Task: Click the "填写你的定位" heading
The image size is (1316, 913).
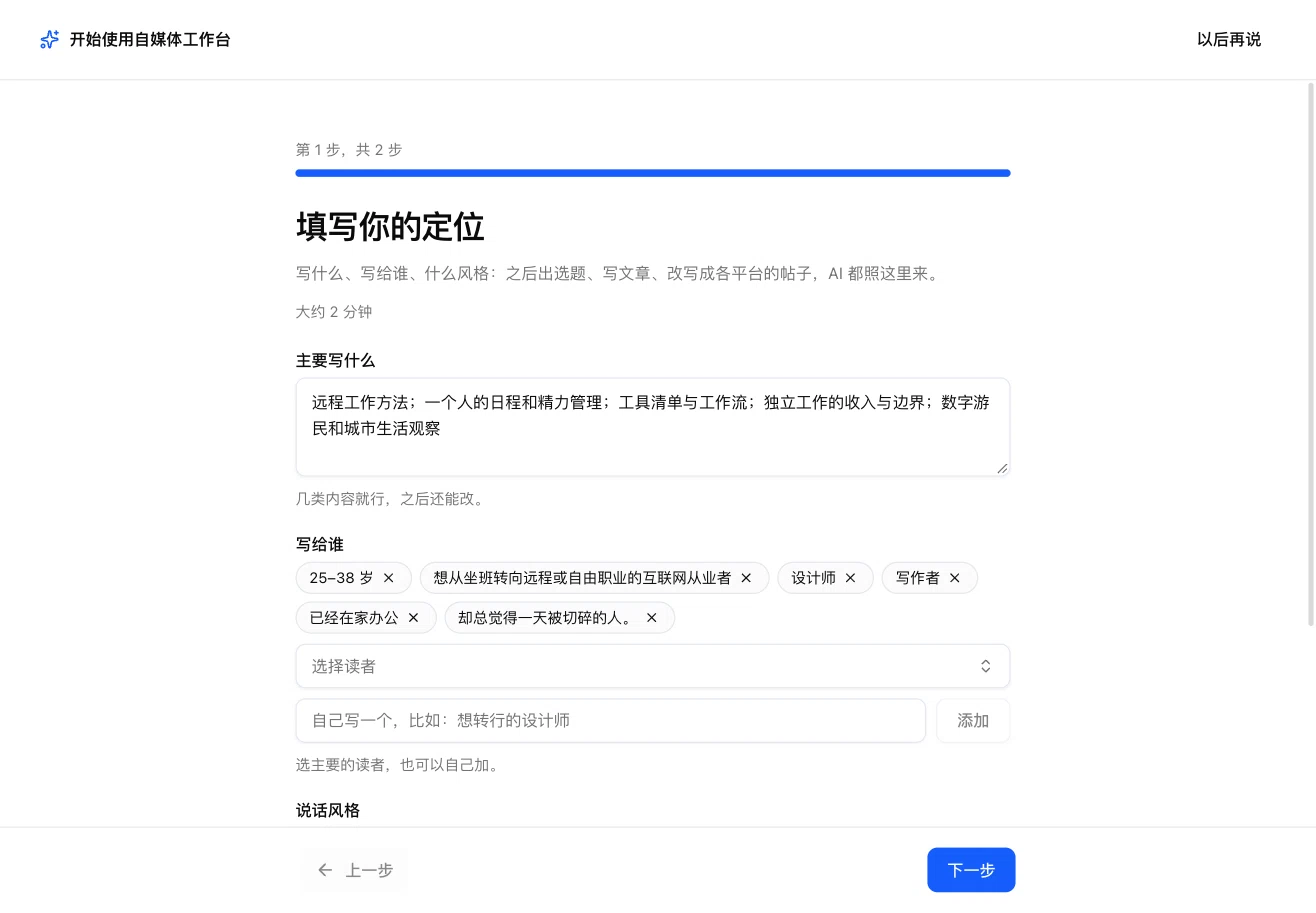Action: click(390, 227)
